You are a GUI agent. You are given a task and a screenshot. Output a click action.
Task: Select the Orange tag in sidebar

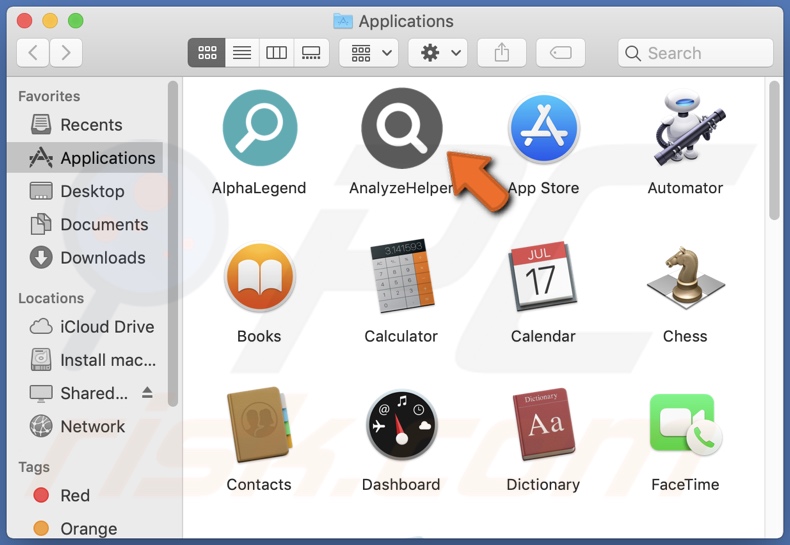click(85, 528)
